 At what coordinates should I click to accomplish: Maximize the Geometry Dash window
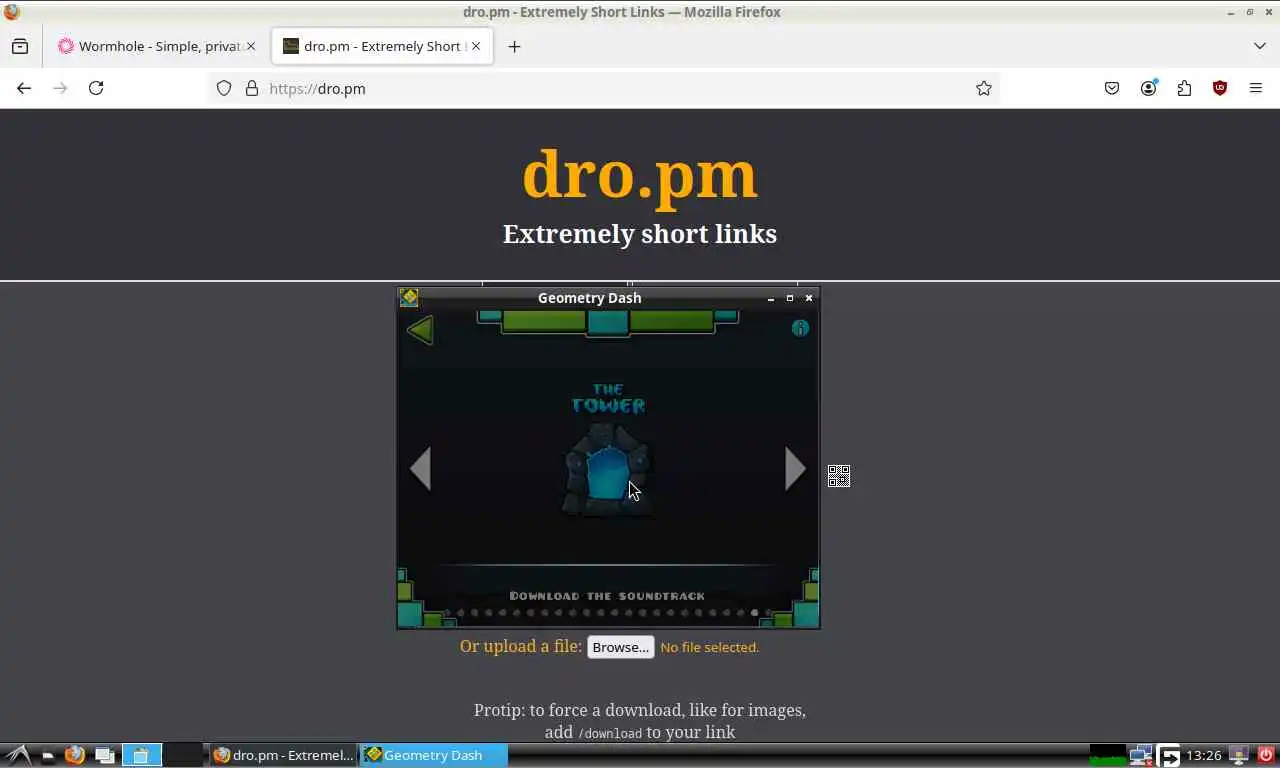(790, 298)
